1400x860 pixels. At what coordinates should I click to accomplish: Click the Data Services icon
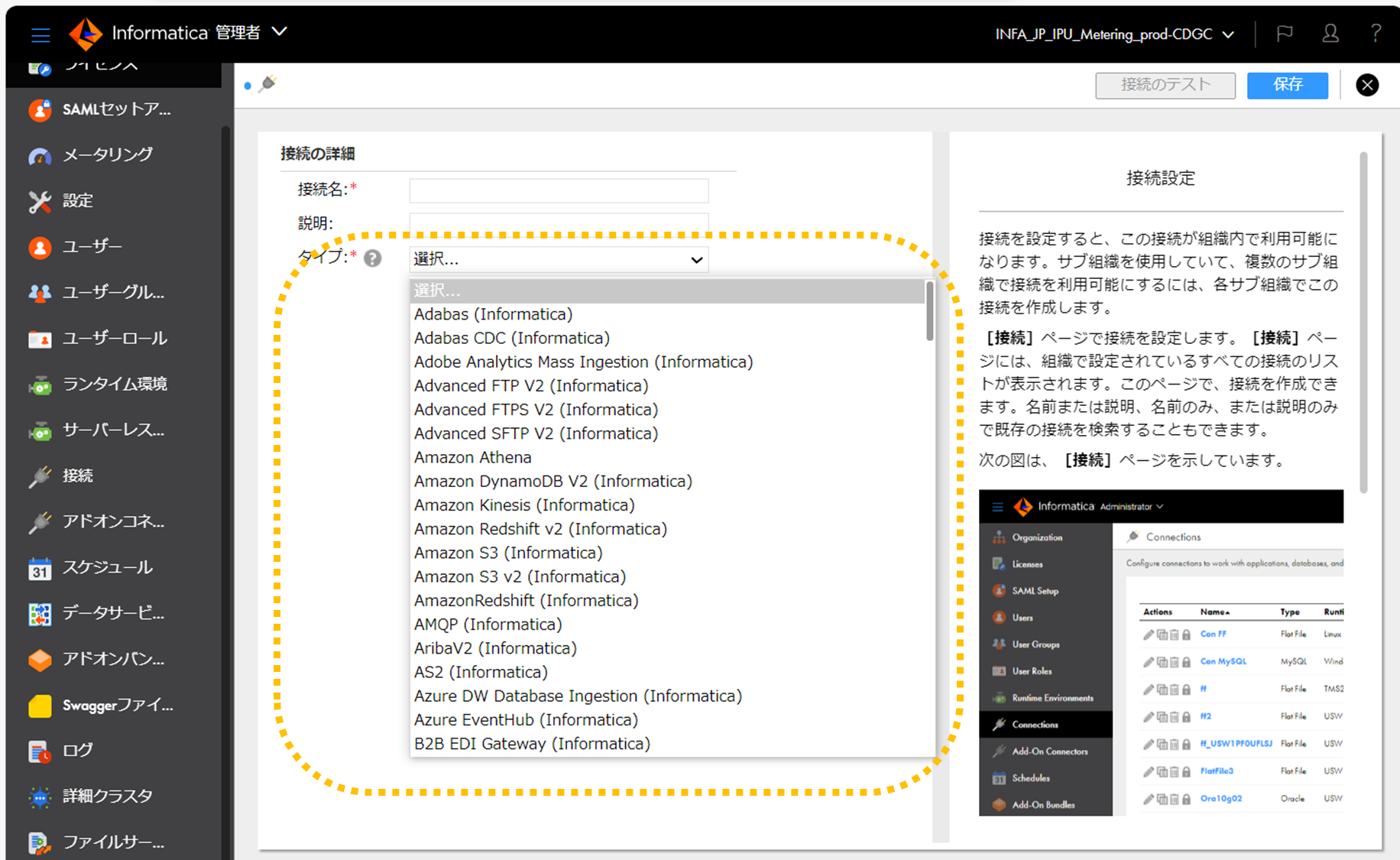pos(40,614)
